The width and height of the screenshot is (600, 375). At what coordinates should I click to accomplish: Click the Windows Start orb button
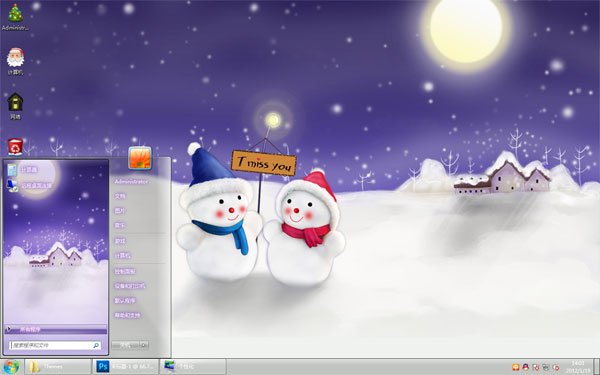pos(11,367)
